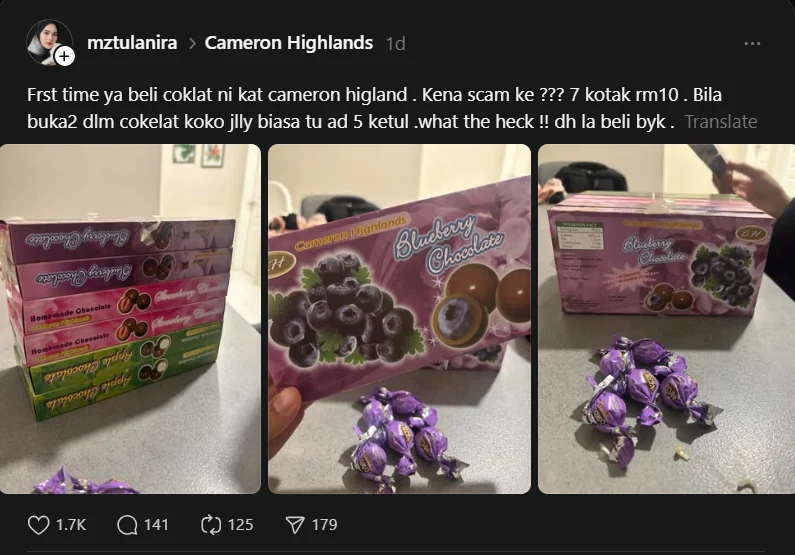Open the third photo showing nutrition label
This screenshot has height=555, width=795.
[x=666, y=319]
